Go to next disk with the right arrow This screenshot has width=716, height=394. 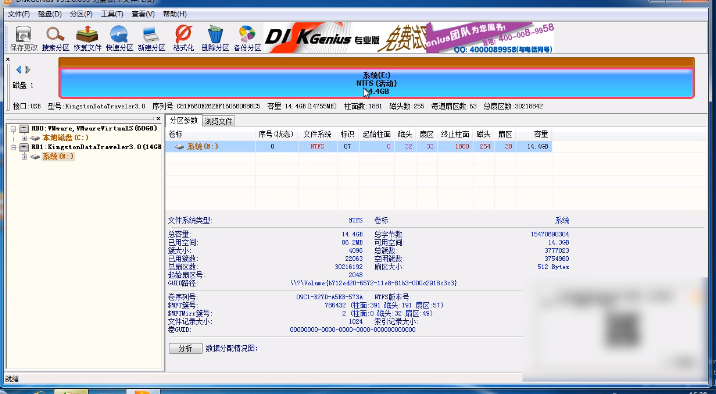point(28,69)
